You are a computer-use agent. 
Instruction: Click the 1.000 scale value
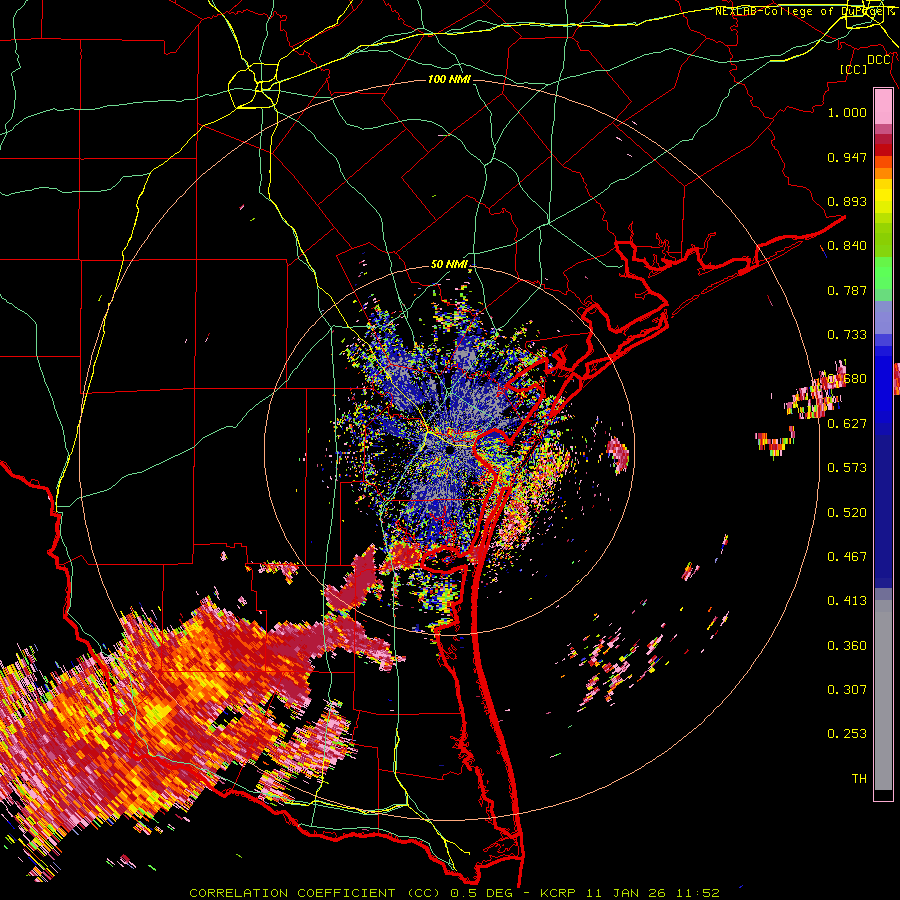847,112
